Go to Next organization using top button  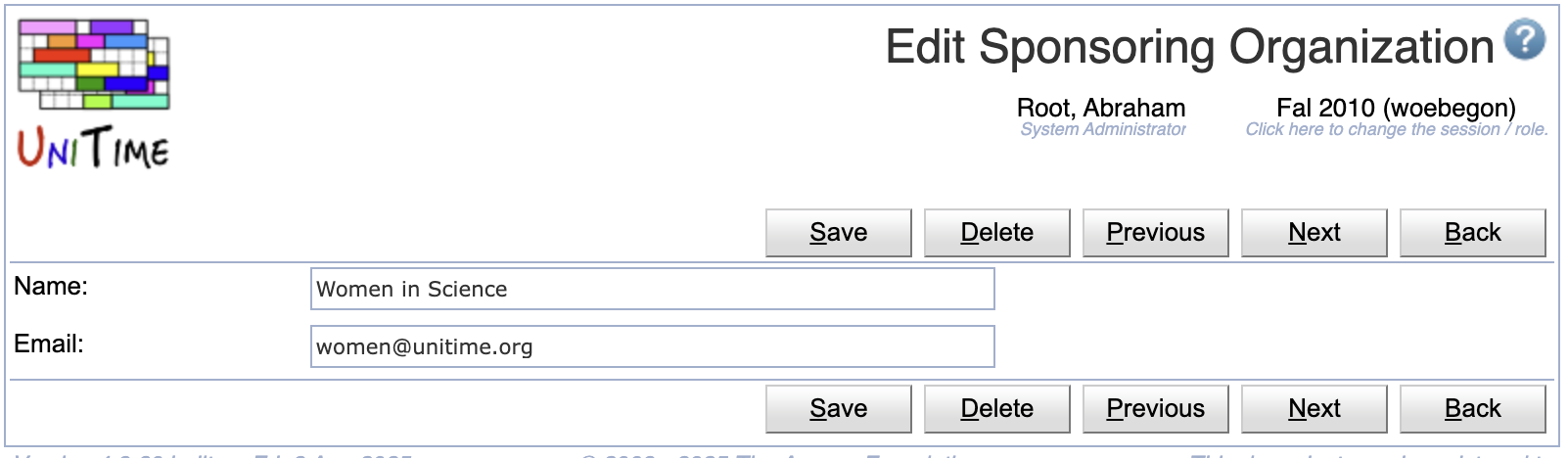[x=1314, y=233]
